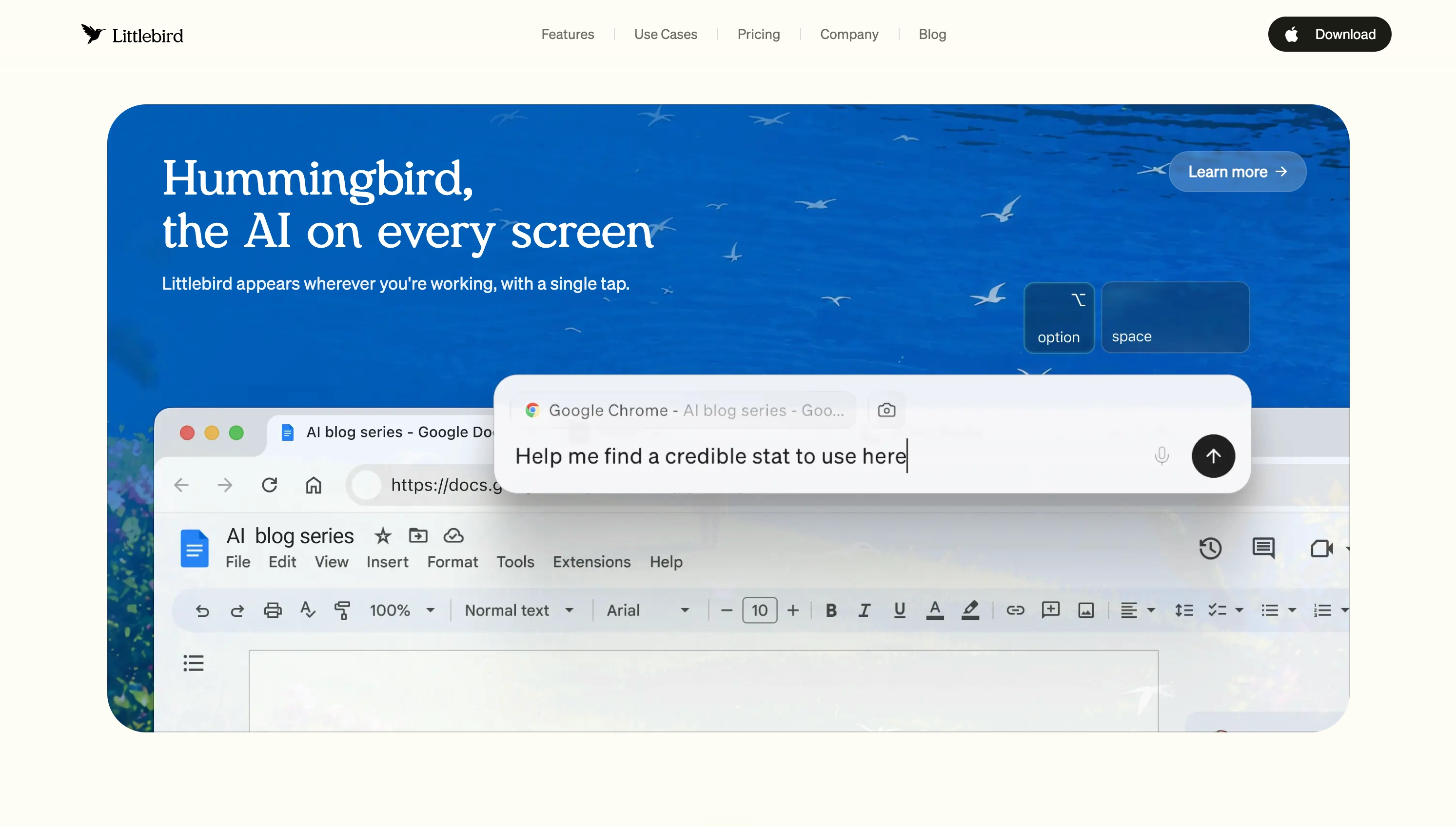Click the redo icon
The width and height of the screenshot is (1456, 827).
coord(237,610)
